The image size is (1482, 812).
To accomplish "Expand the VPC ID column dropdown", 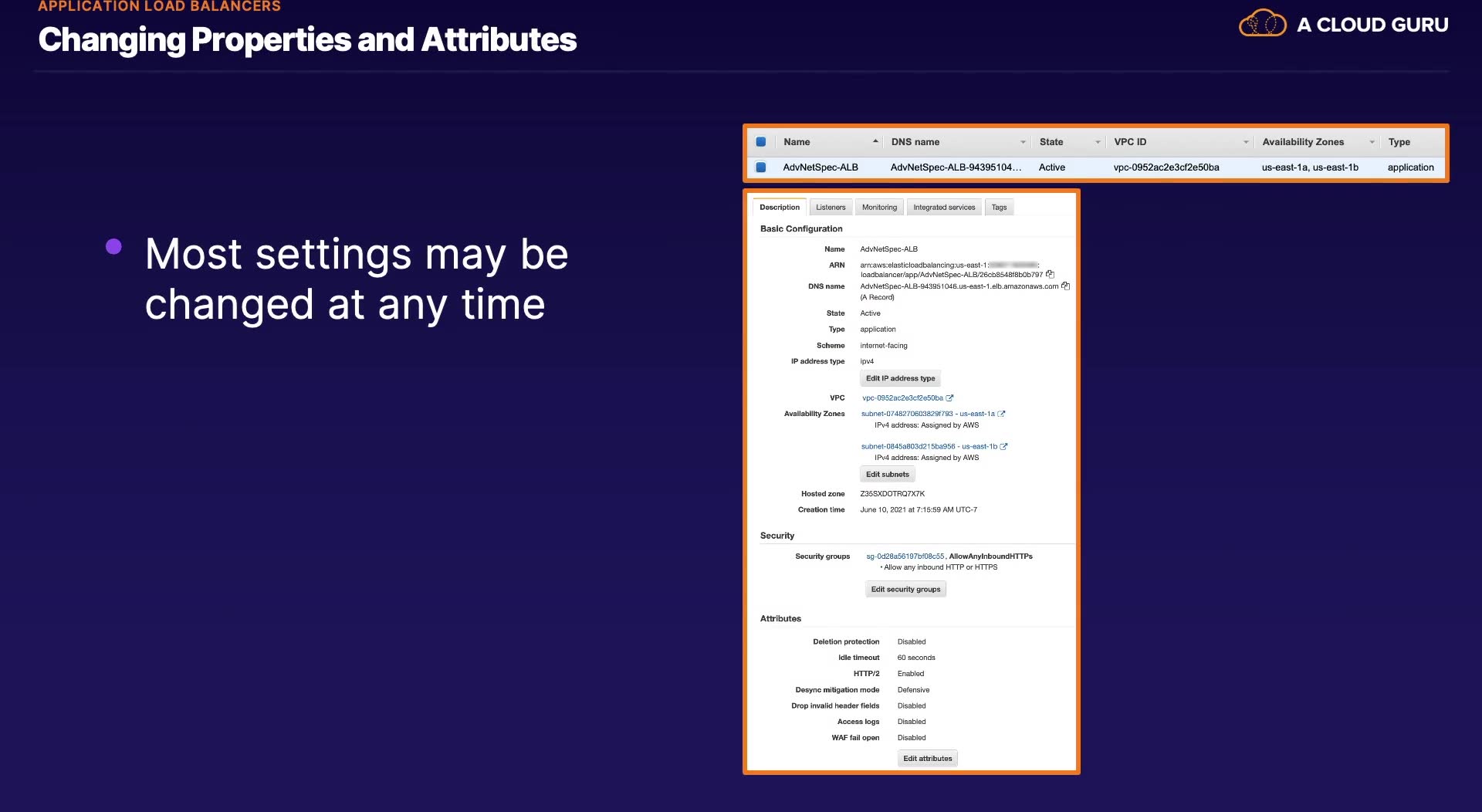I will 1246,142.
